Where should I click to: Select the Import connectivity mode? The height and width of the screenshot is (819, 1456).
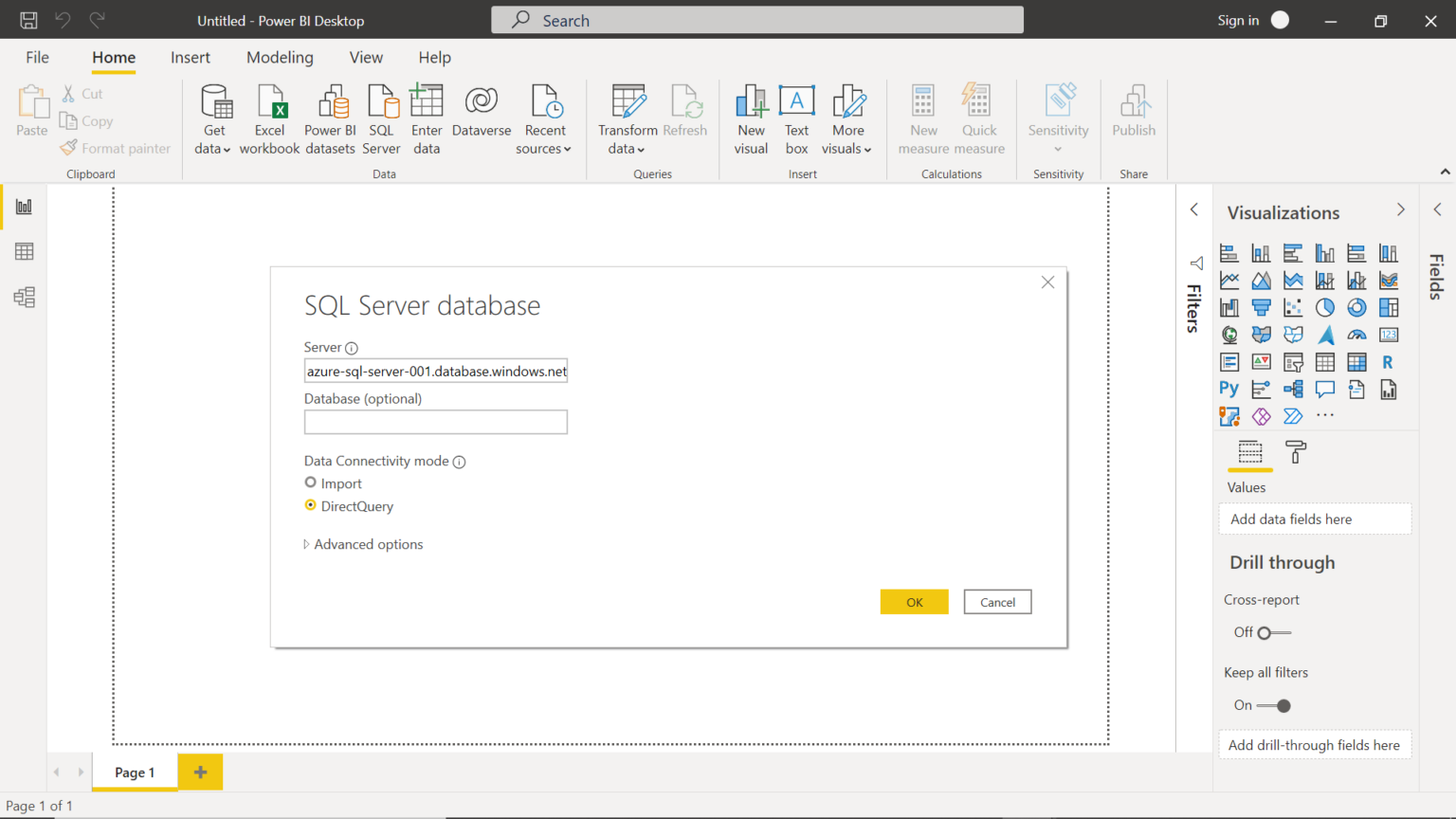point(310,482)
